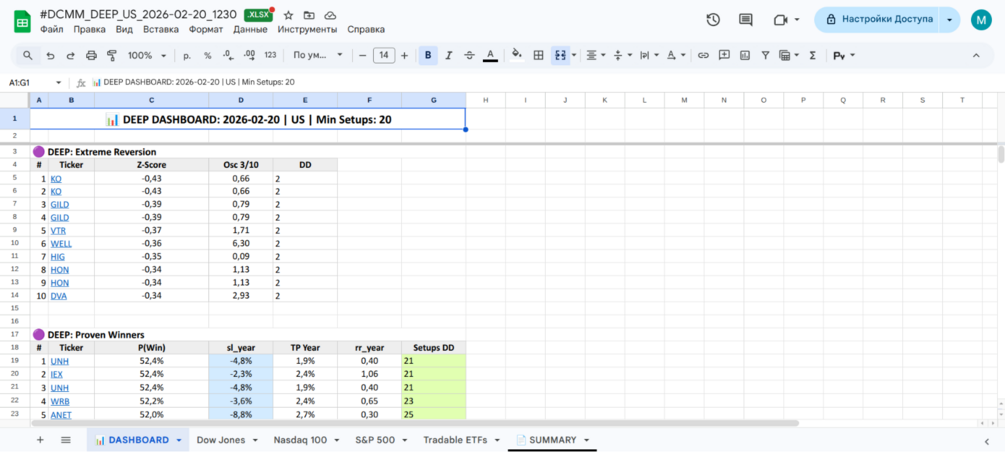
Task: Open the name box dropdown arrow
Action: point(58,83)
